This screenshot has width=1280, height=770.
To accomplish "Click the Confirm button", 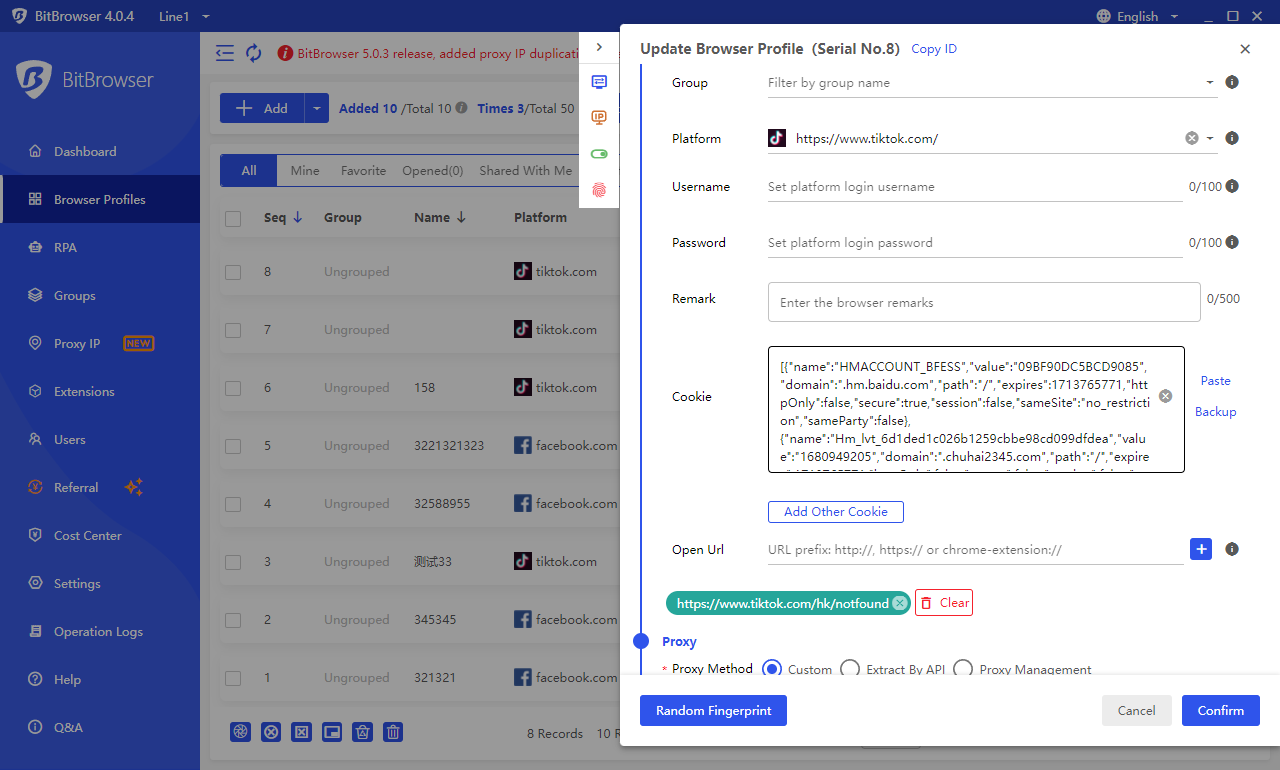I will click(1221, 711).
